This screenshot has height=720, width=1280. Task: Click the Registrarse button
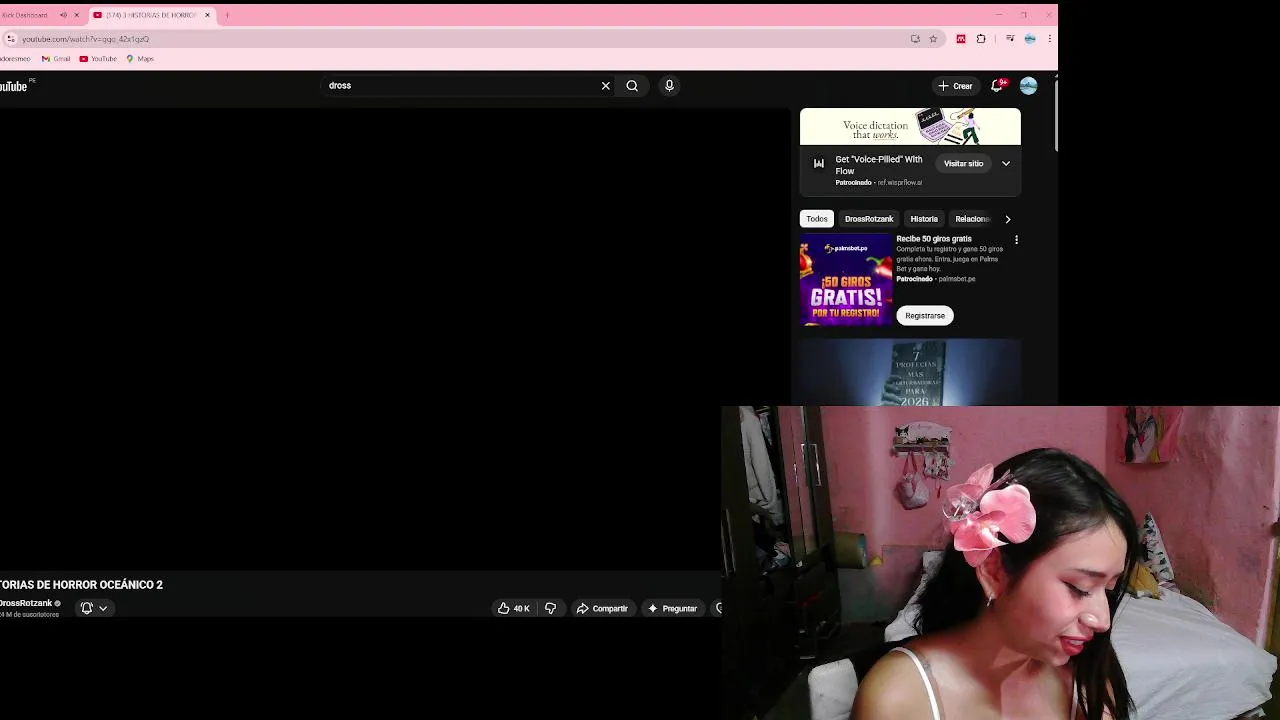[x=925, y=316]
